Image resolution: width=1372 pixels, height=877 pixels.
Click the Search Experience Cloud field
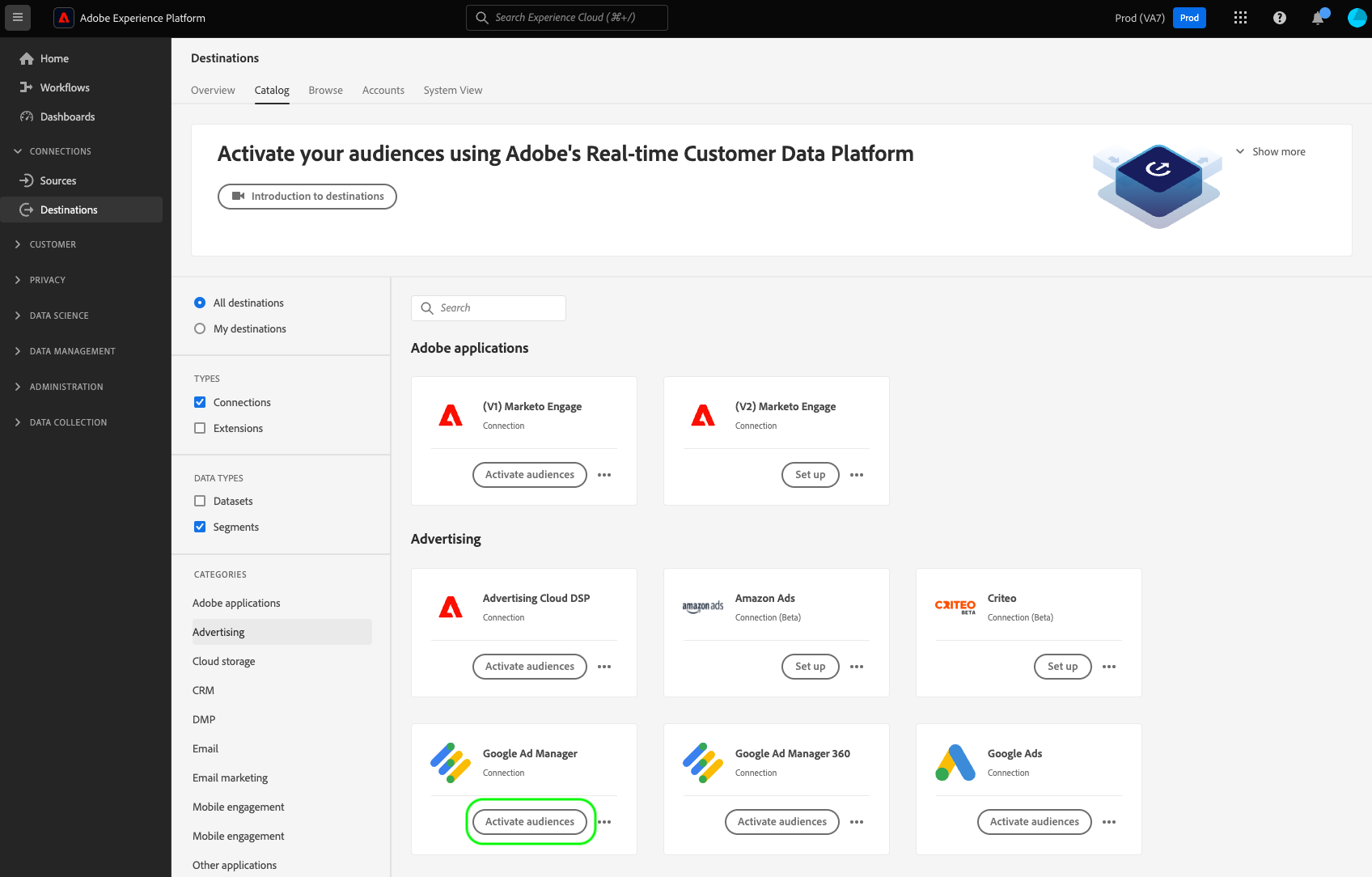(567, 18)
